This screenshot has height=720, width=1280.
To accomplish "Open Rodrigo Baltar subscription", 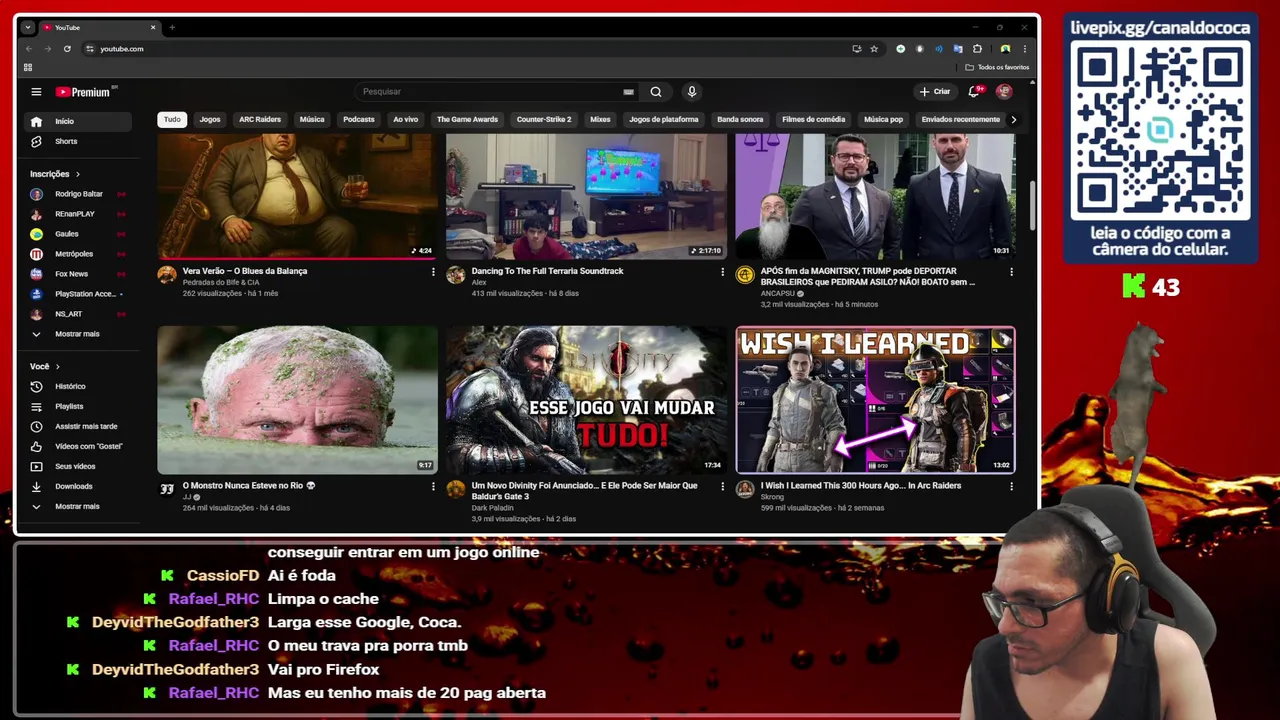I will pos(78,194).
